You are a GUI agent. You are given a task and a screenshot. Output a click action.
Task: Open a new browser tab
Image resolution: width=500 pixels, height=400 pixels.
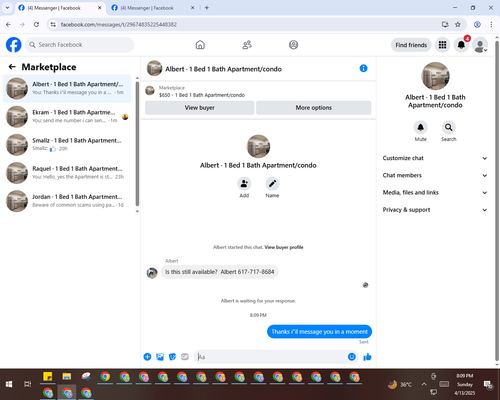[207, 8]
